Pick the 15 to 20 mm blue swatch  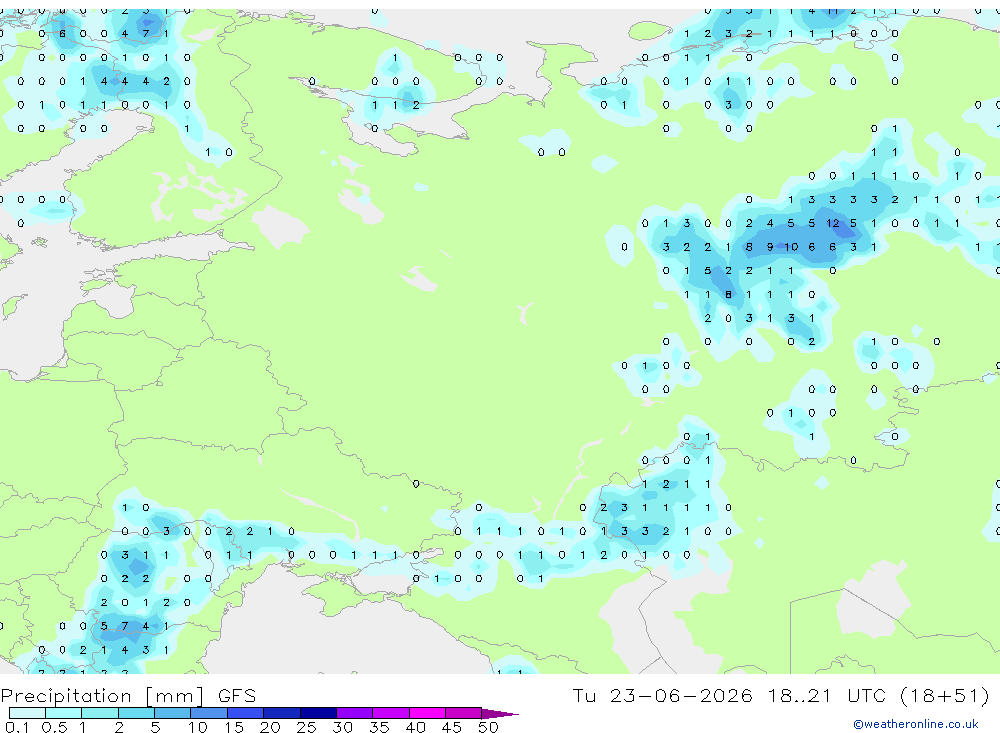[245, 713]
